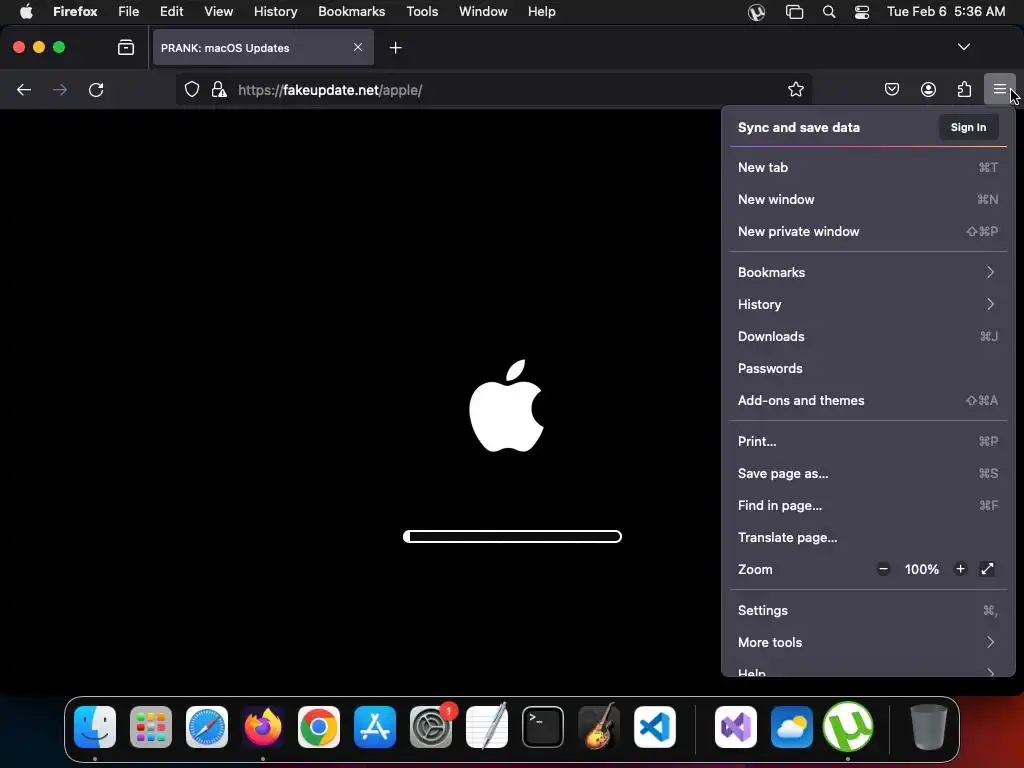Choose Find in page...
Image resolution: width=1024 pixels, height=768 pixels.
pos(868,505)
